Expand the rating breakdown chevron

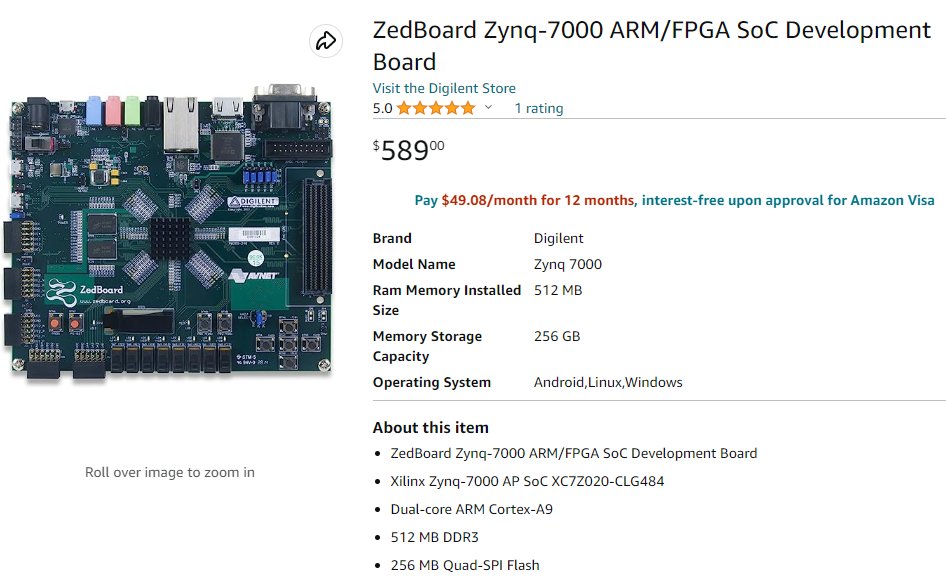tap(488, 108)
